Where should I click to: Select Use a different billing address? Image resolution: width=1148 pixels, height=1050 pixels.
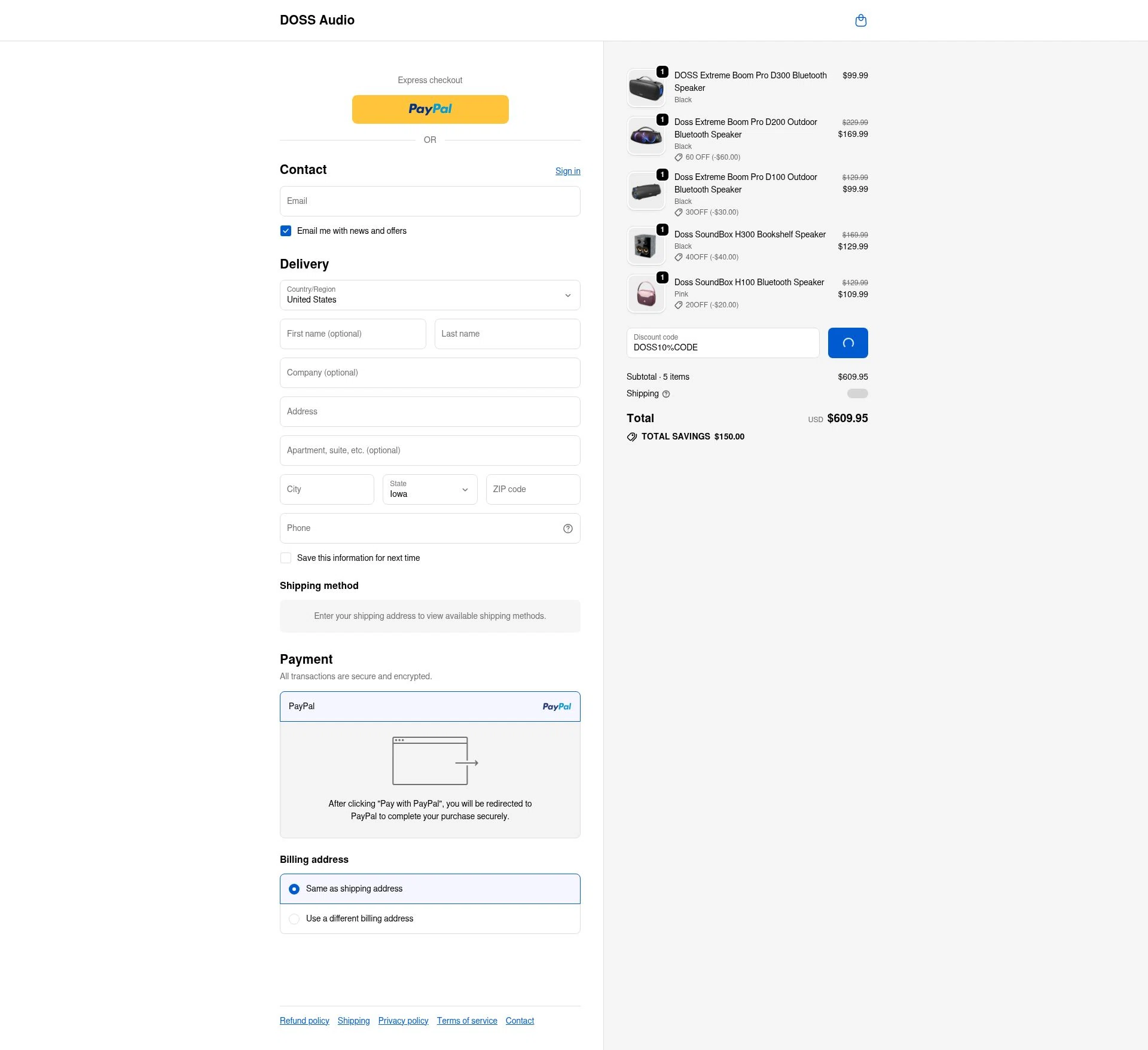pyautogui.click(x=294, y=919)
